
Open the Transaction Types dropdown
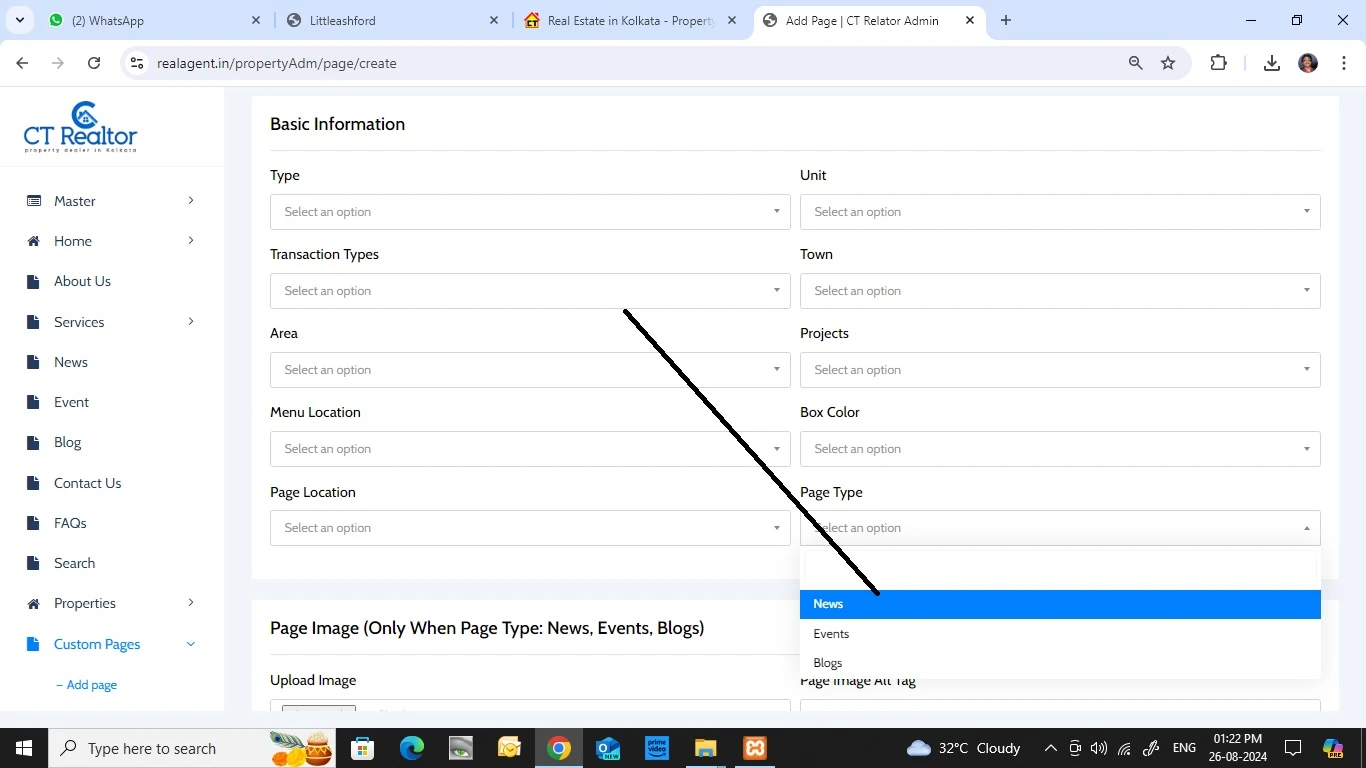pos(529,291)
